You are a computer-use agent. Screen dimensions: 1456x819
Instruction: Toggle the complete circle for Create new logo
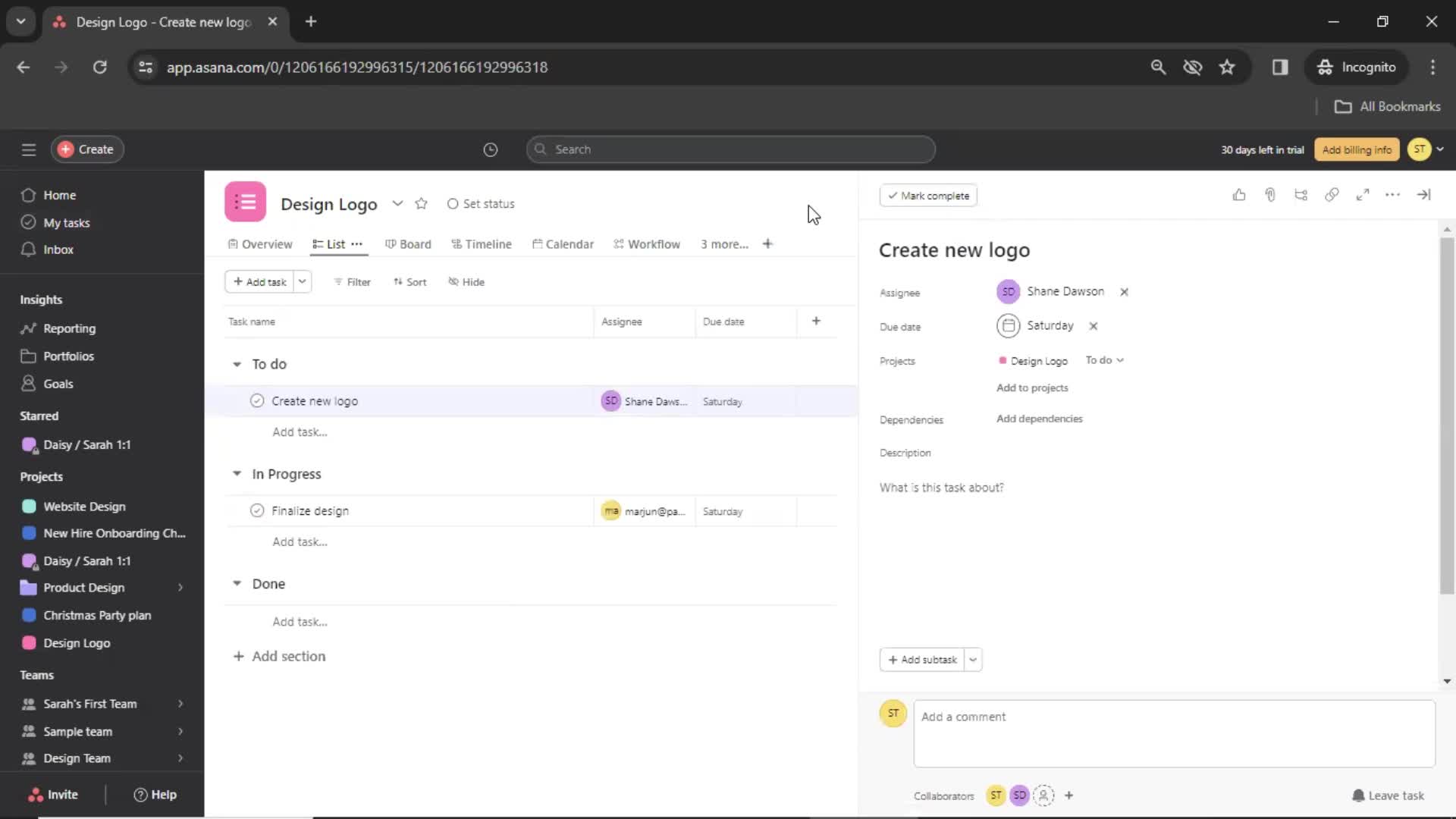[256, 400]
